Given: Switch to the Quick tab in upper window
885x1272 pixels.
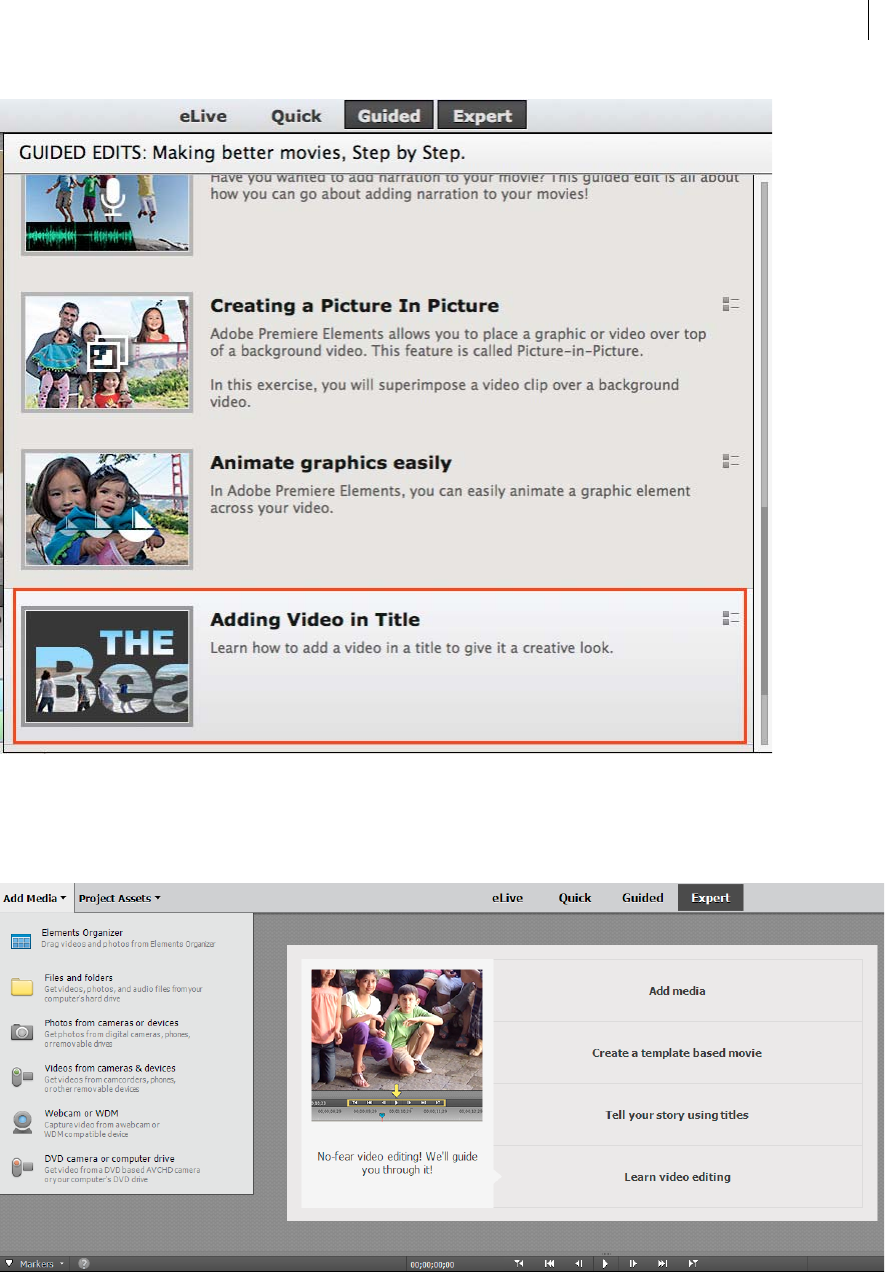Looking at the screenshot, I should pyautogui.click(x=296, y=116).
